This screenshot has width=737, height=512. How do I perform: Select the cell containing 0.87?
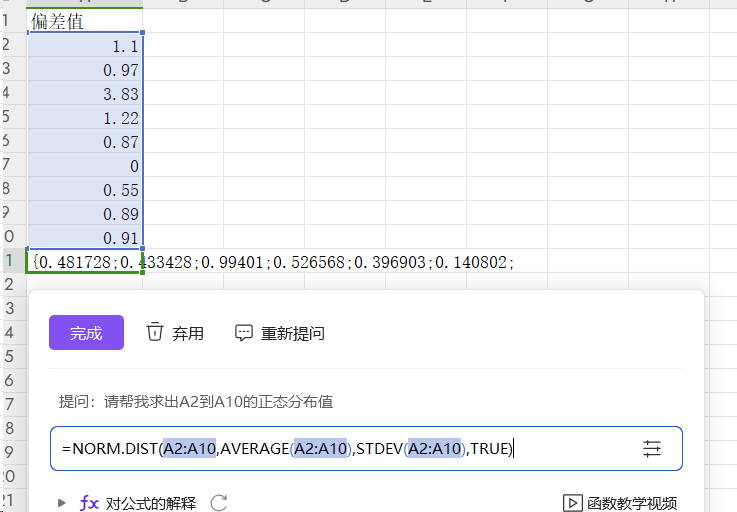(x=85, y=141)
